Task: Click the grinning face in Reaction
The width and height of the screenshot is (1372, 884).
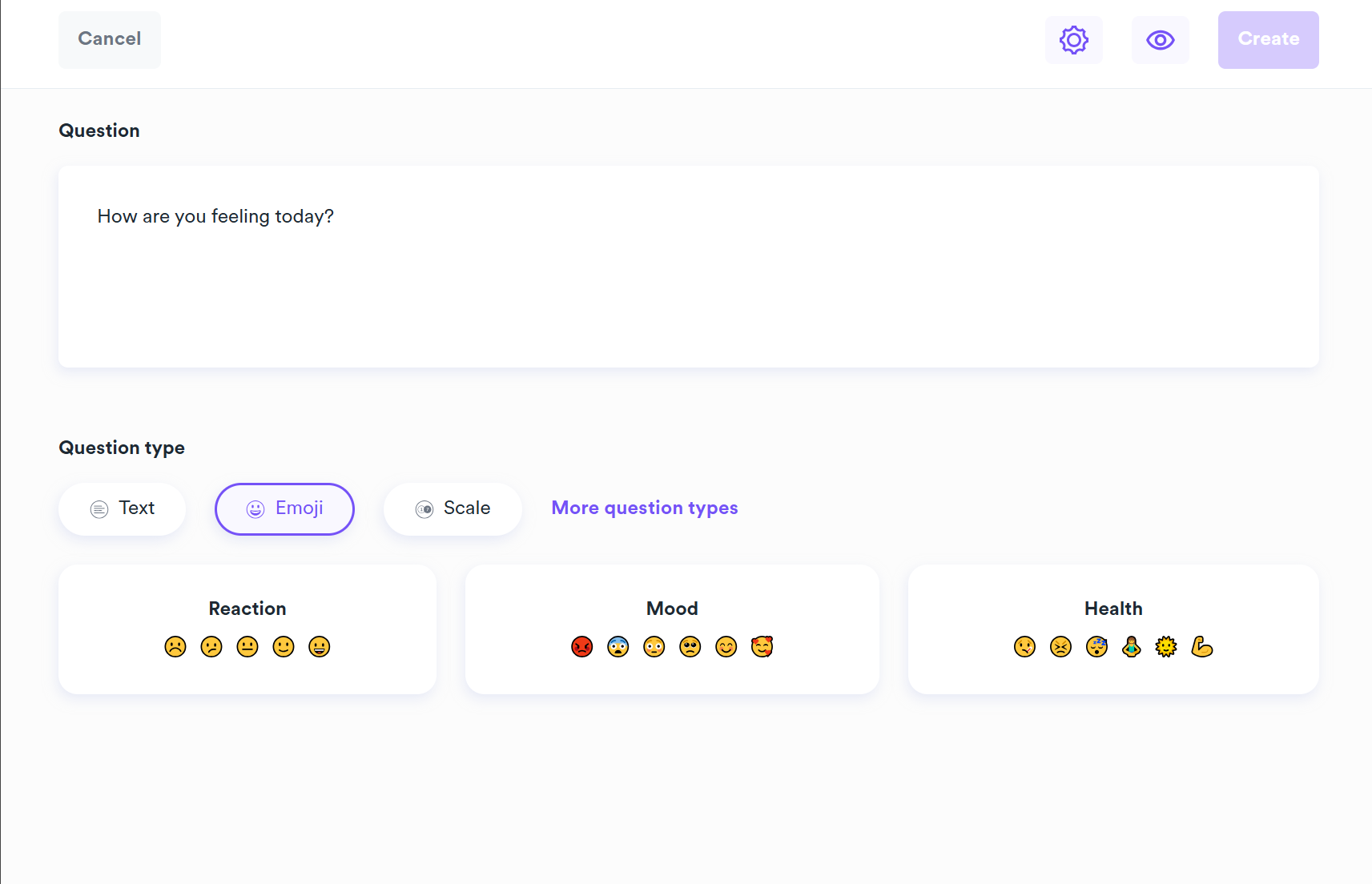Action: point(320,646)
